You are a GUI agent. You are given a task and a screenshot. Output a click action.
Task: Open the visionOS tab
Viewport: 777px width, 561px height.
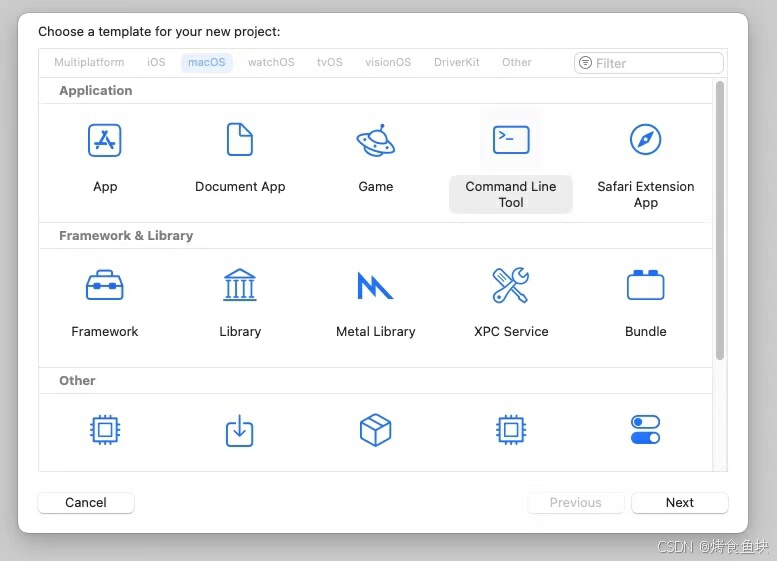coord(388,62)
